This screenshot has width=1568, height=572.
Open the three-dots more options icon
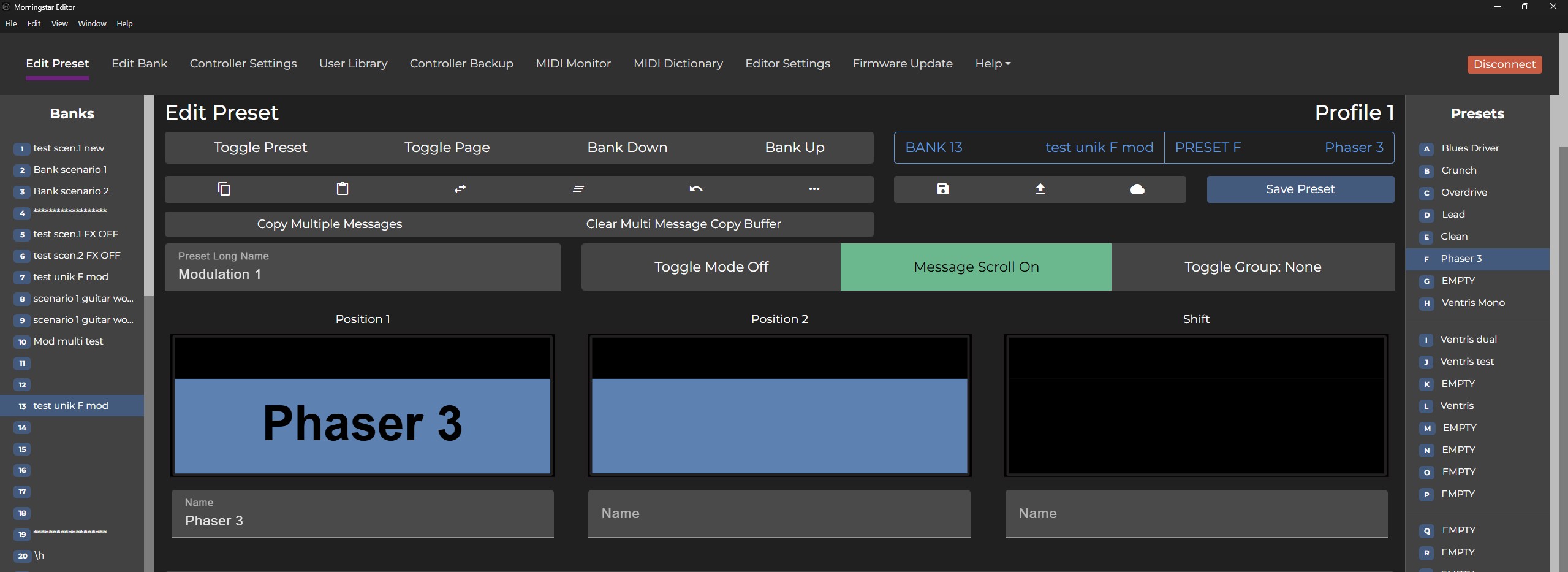point(814,189)
